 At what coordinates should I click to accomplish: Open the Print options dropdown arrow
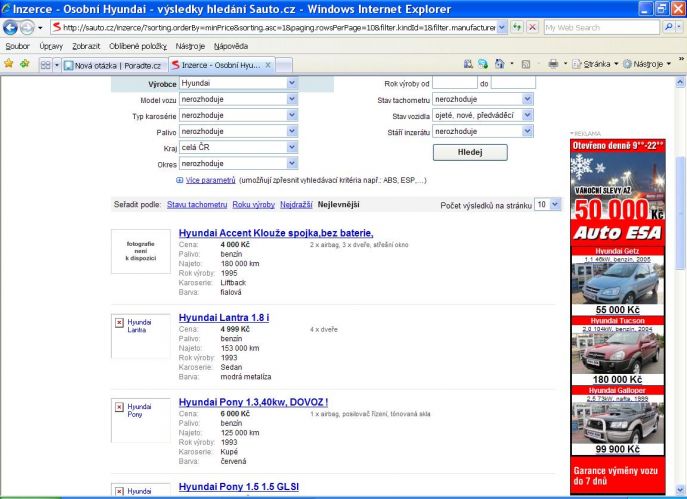[565, 64]
